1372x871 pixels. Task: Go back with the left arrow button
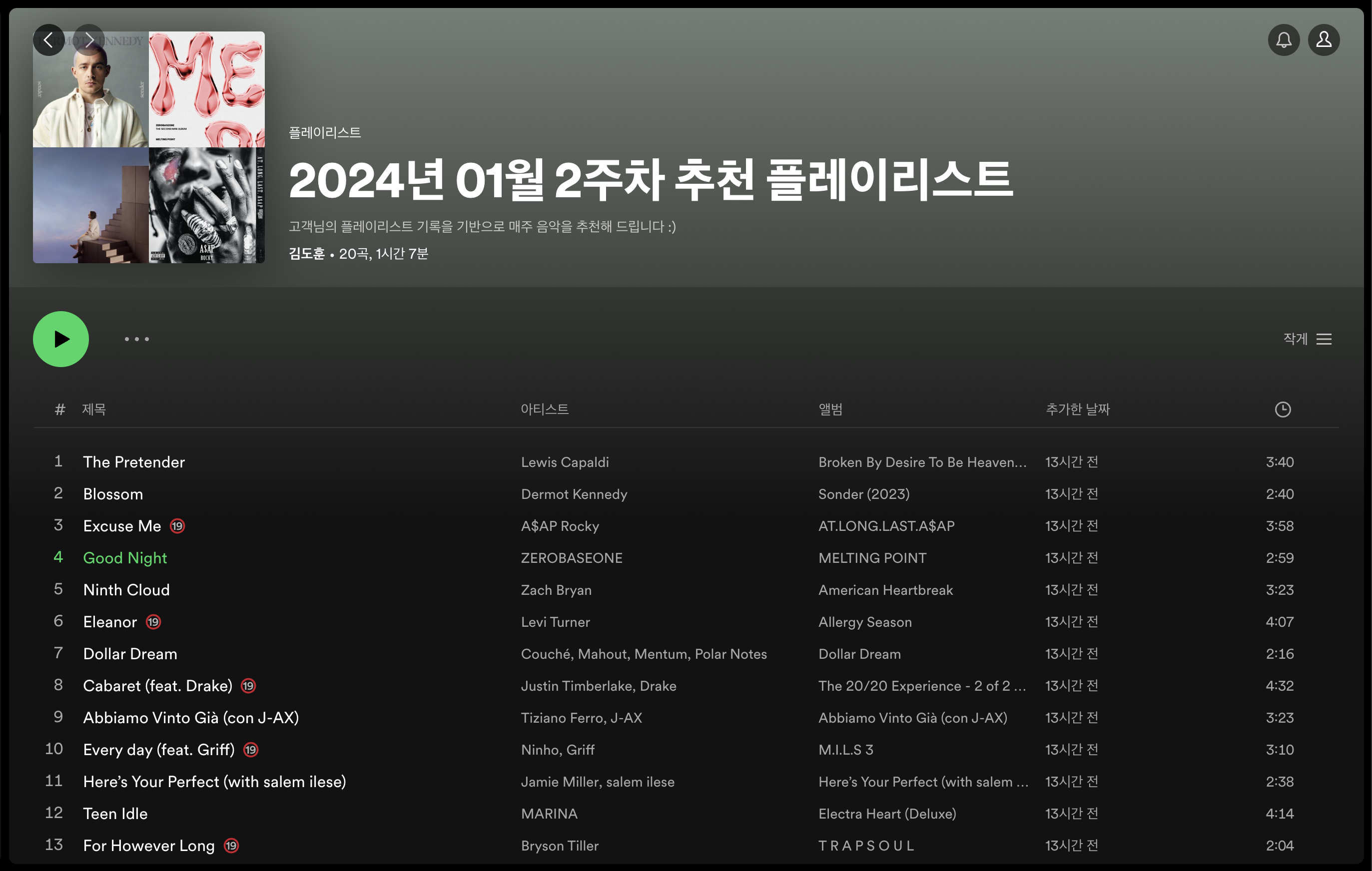point(48,40)
